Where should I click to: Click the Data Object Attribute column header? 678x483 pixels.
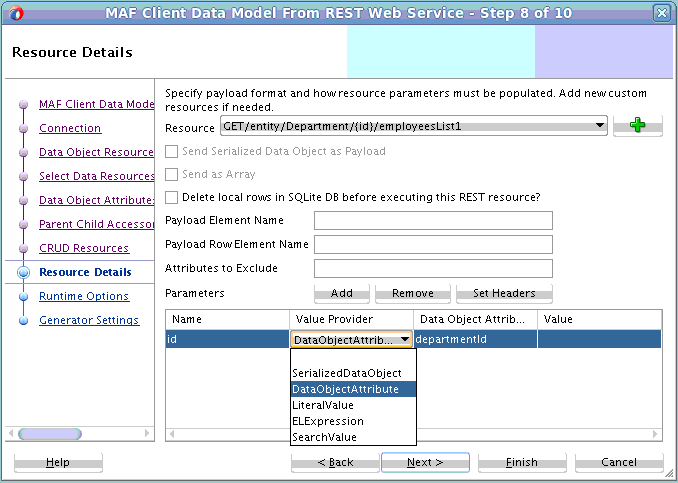point(475,320)
